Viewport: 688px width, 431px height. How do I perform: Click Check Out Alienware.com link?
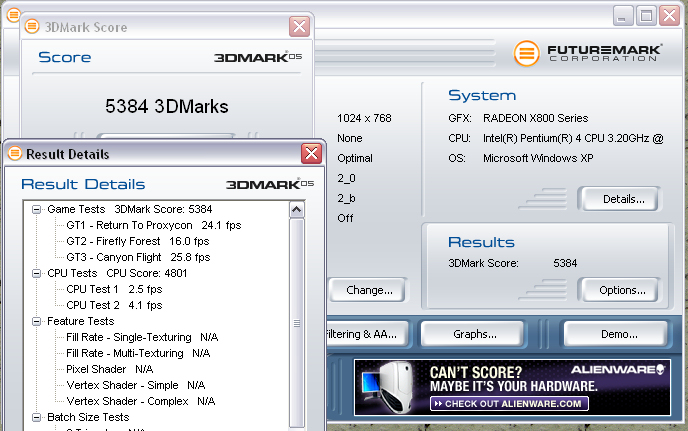[x=509, y=403]
